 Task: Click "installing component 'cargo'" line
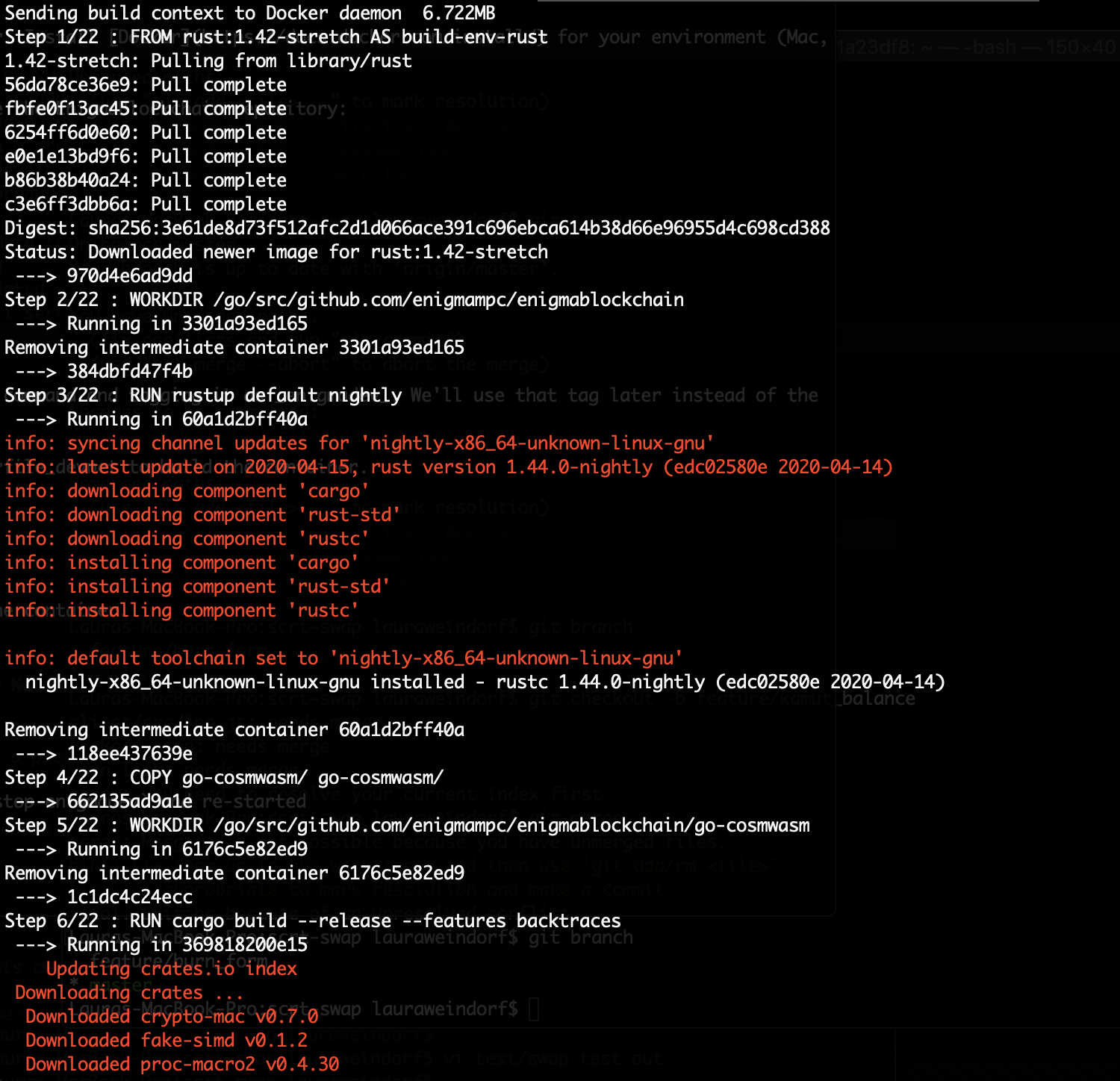[x=181, y=563]
